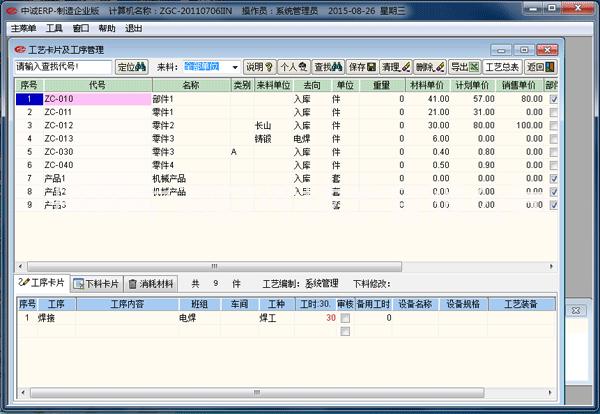The height and width of the screenshot is (414, 600).
Task: Click the red logo of 工艺卡片及工序管理 window
Action: (20, 50)
